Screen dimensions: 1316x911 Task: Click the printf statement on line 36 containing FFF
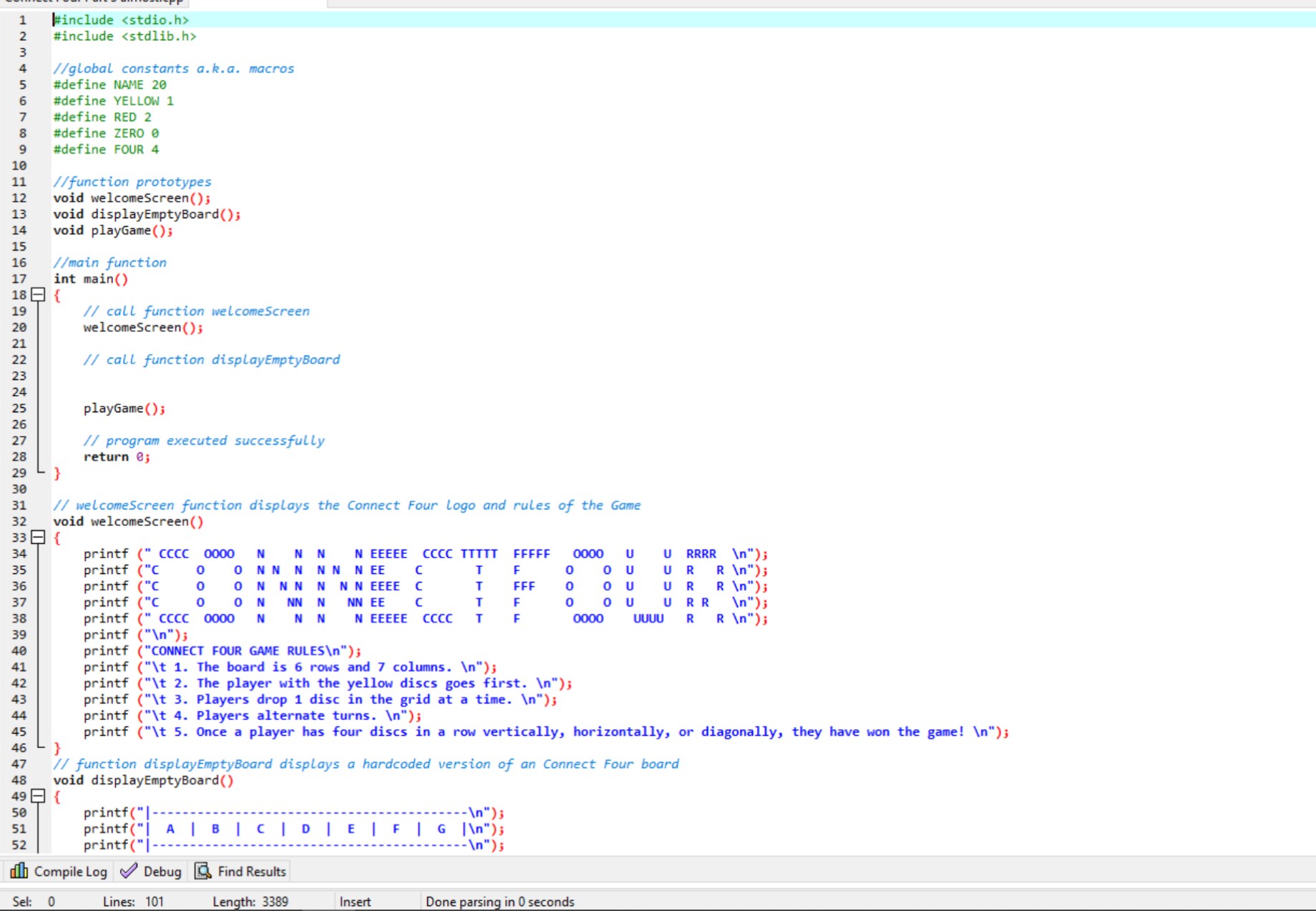pos(426,586)
